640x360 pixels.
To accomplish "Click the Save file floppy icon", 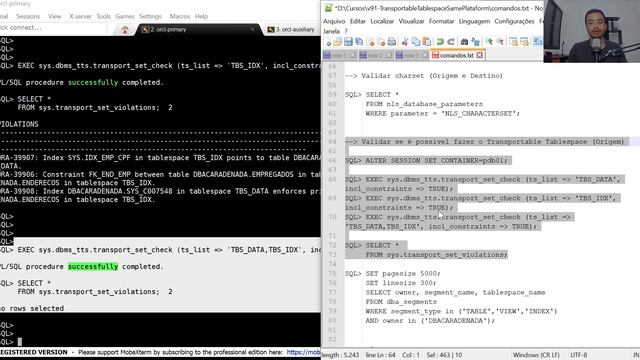I will (x=348, y=42).
